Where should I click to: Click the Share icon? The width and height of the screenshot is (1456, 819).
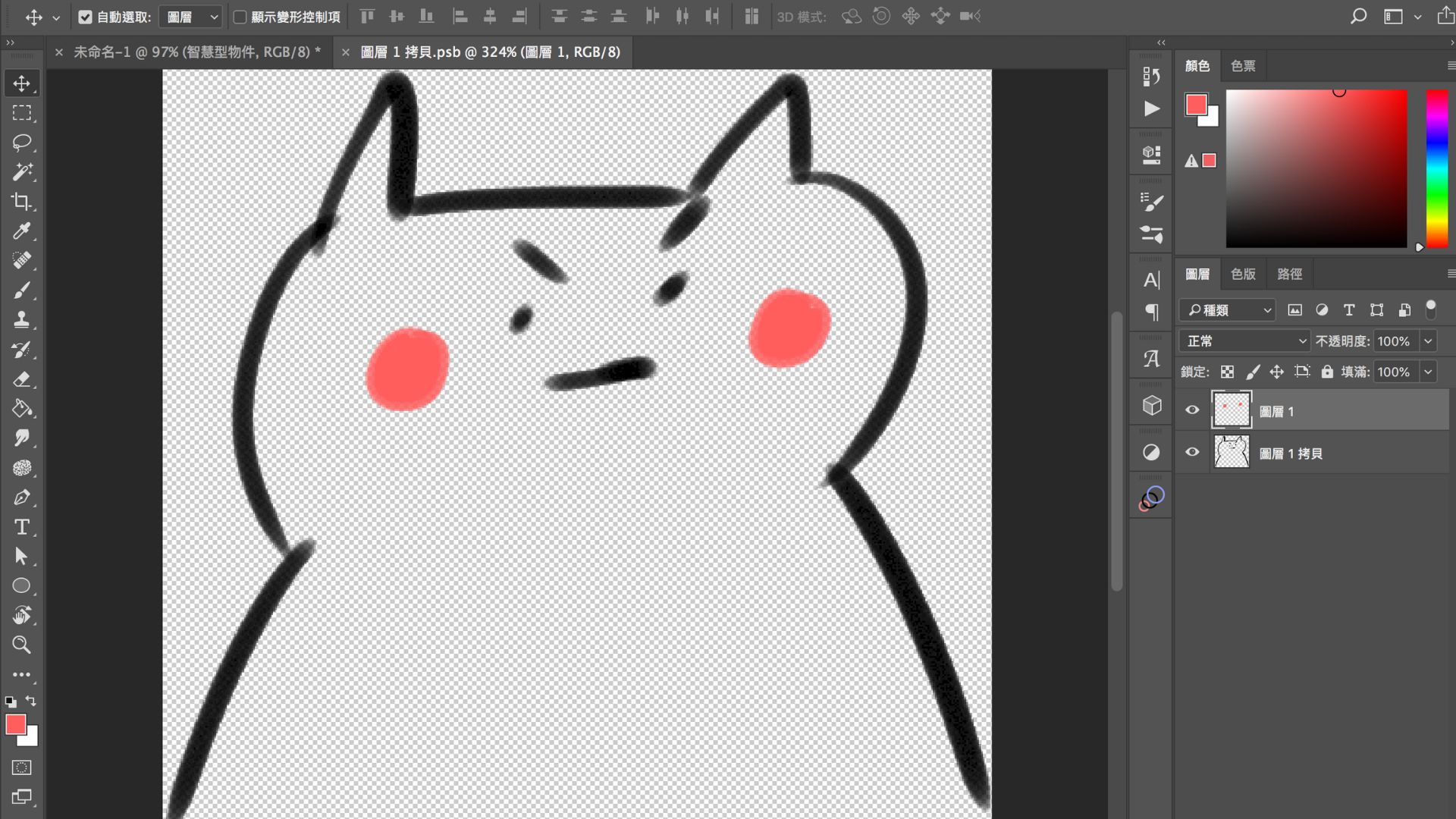point(1445,16)
